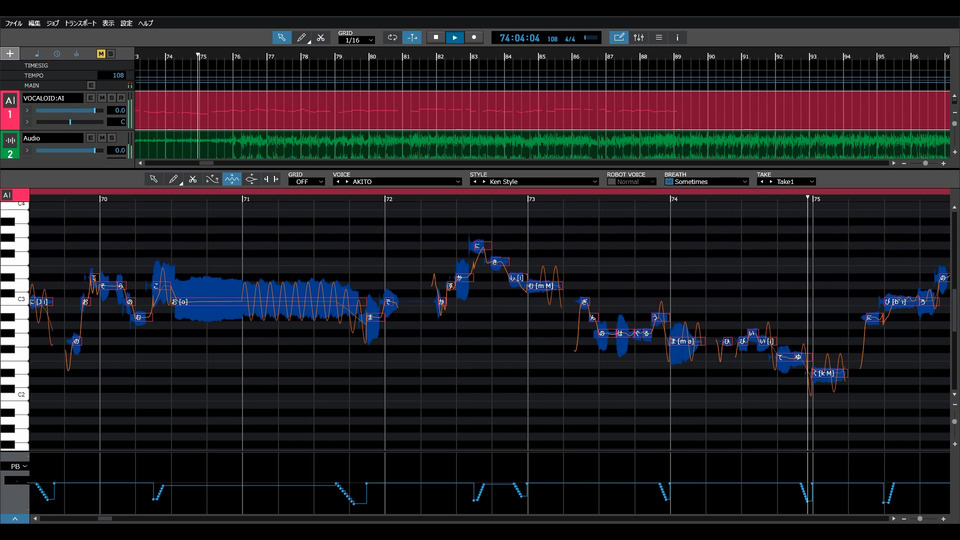Open the 表示 menu
The image size is (960, 540).
point(108,23)
